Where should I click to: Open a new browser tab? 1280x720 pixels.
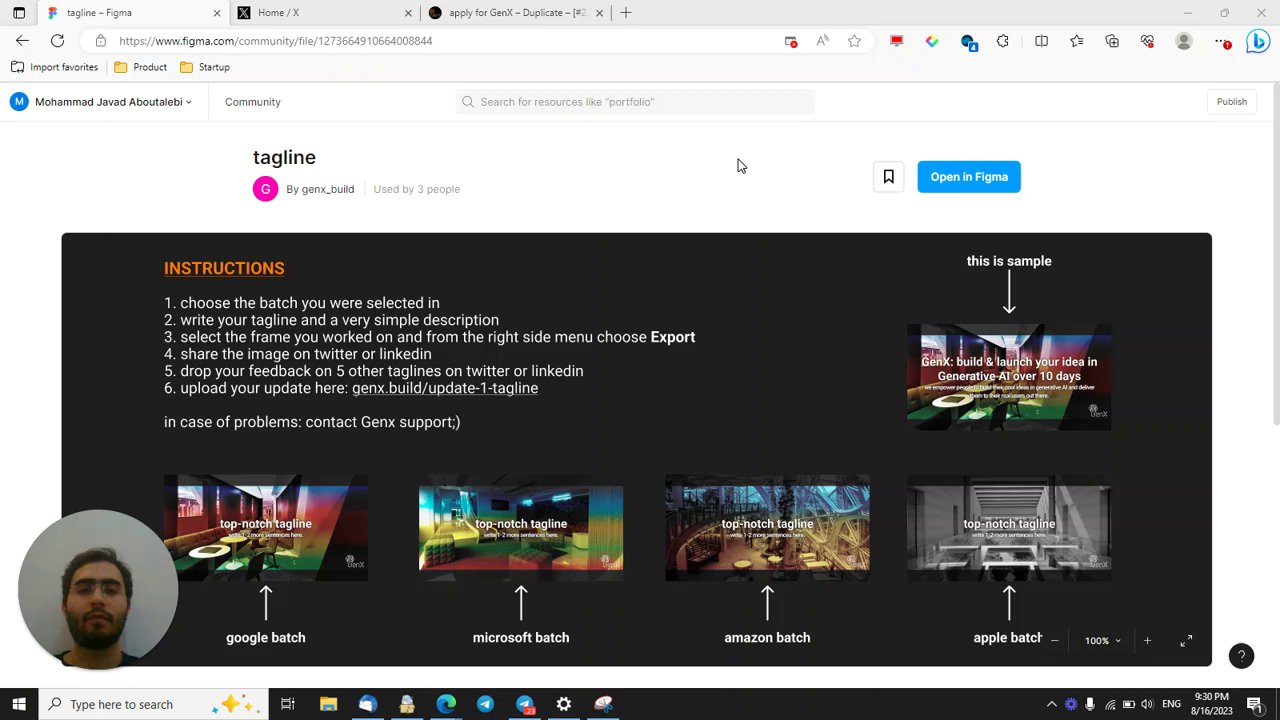[626, 13]
